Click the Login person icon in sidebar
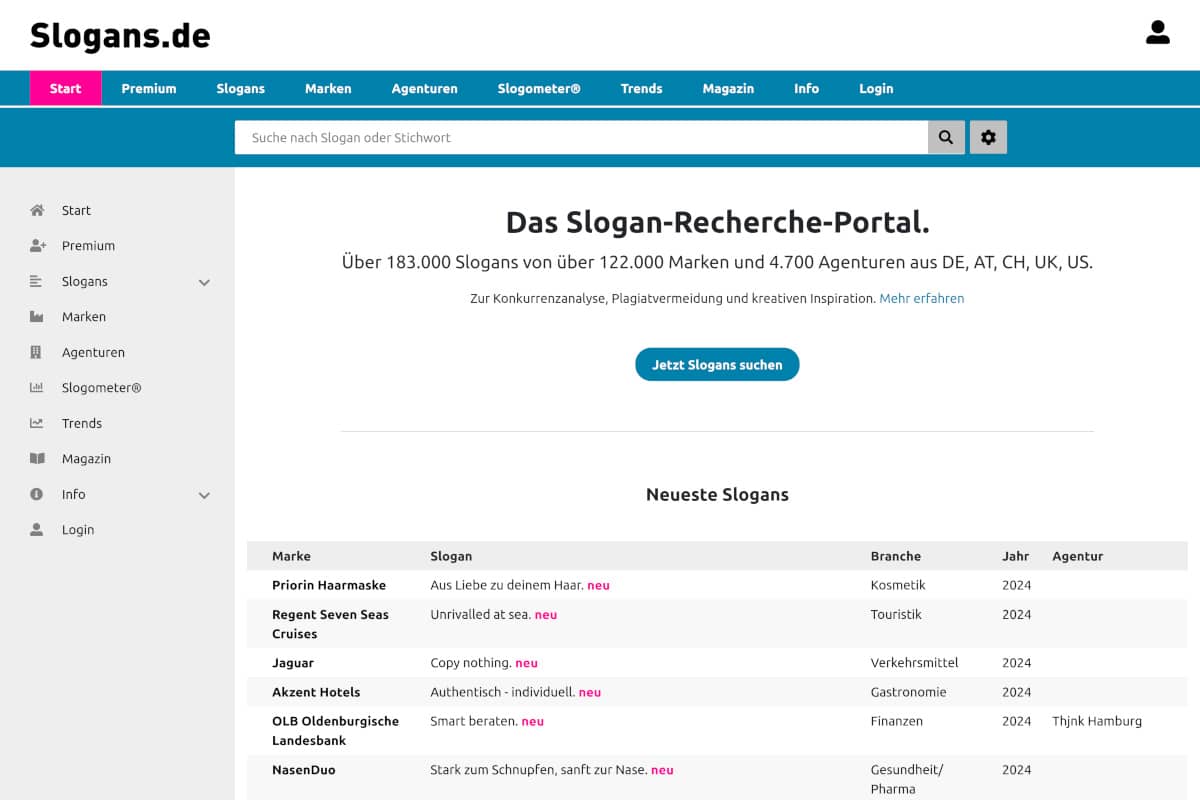1200x800 pixels. pyautogui.click(x=37, y=529)
